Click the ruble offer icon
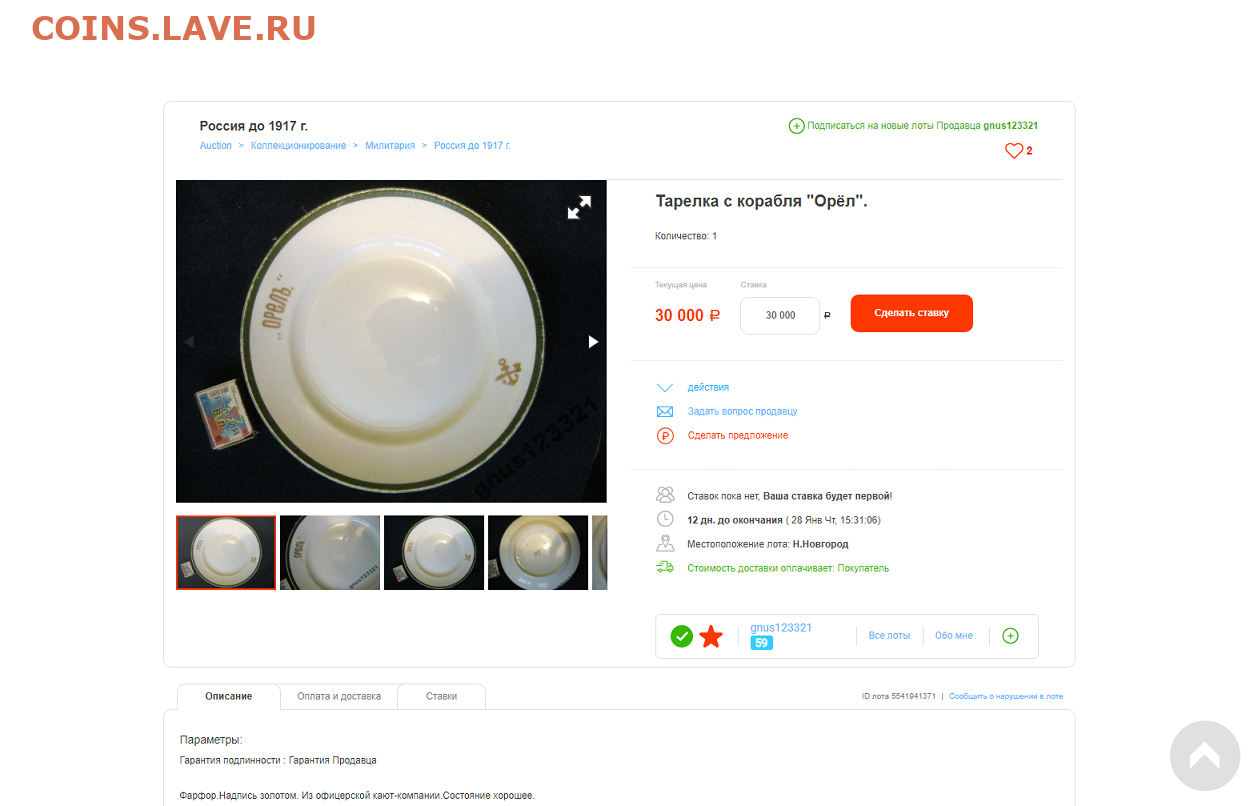 (x=665, y=435)
